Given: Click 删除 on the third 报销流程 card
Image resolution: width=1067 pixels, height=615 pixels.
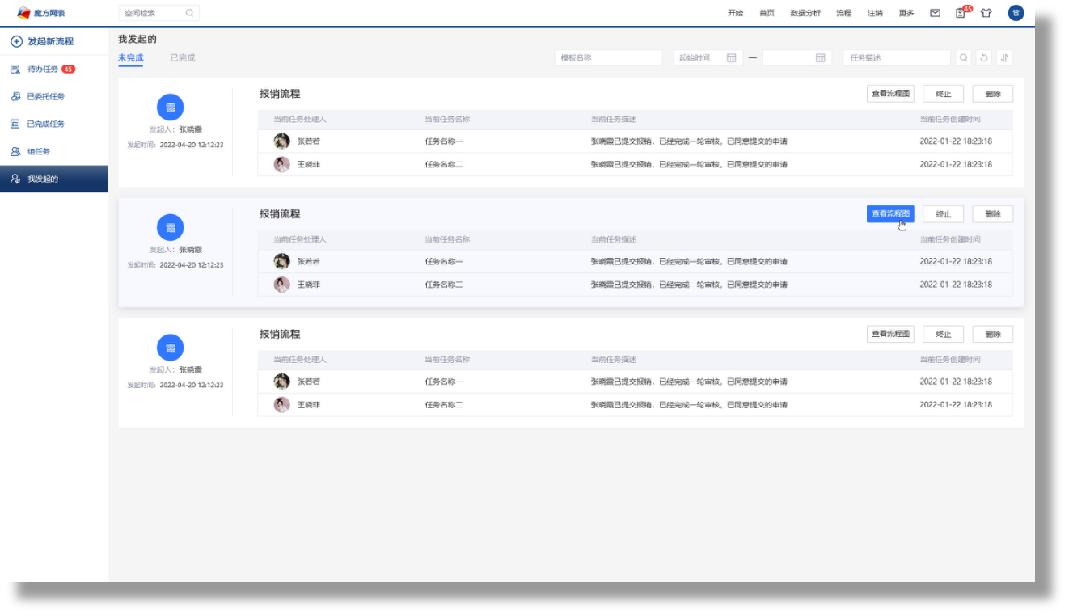Looking at the screenshot, I should coord(992,334).
